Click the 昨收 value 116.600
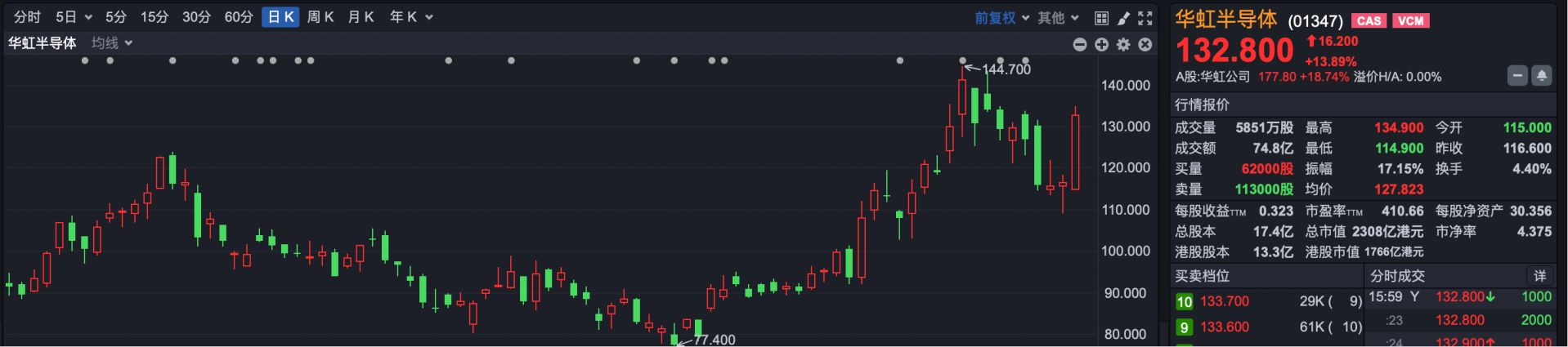Screen dimensions: 1568x347 (x=1527, y=148)
